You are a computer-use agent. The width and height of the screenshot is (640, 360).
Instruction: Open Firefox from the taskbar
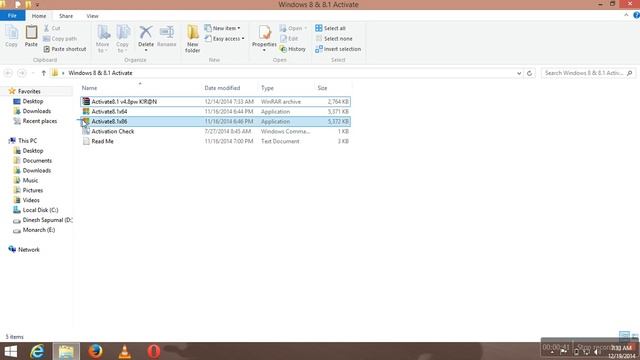(x=95, y=351)
